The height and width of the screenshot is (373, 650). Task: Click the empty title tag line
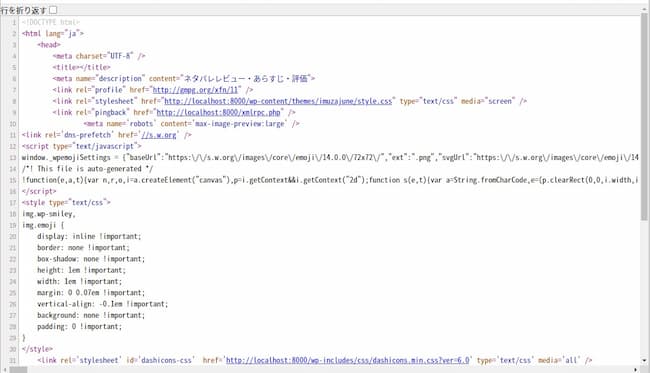click(x=81, y=67)
